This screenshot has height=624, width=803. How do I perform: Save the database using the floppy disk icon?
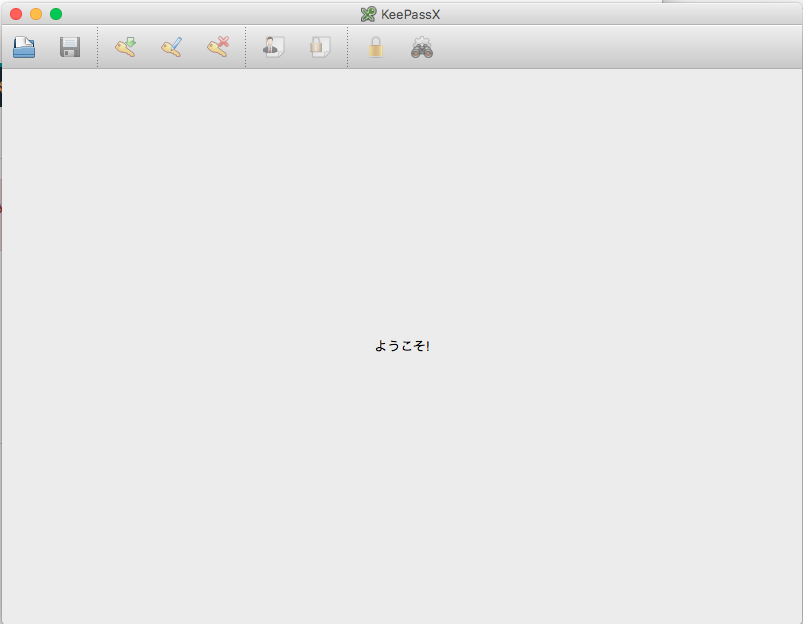(70, 47)
